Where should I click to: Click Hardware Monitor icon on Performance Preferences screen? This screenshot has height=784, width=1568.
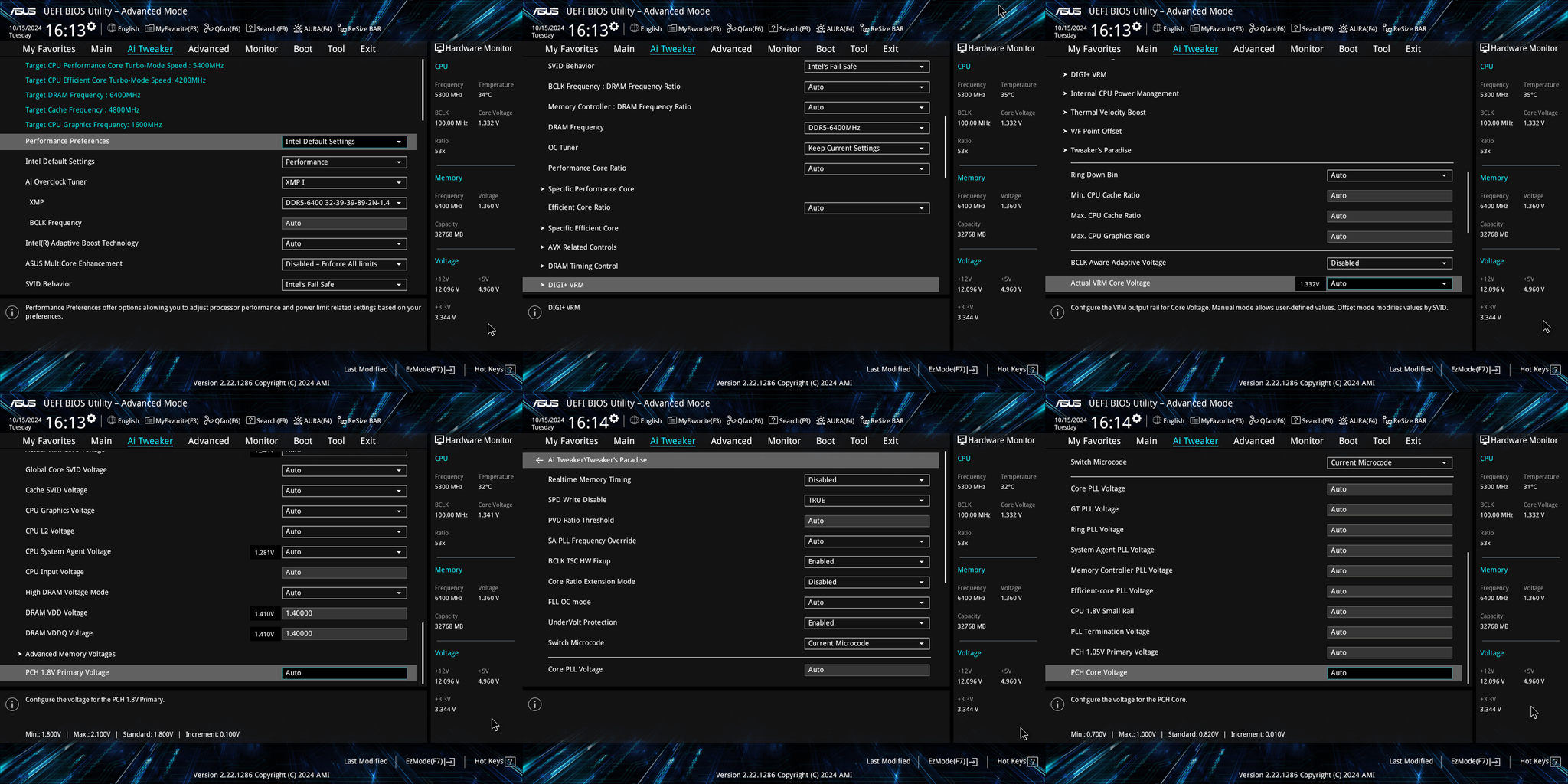[x=439, y=48]
